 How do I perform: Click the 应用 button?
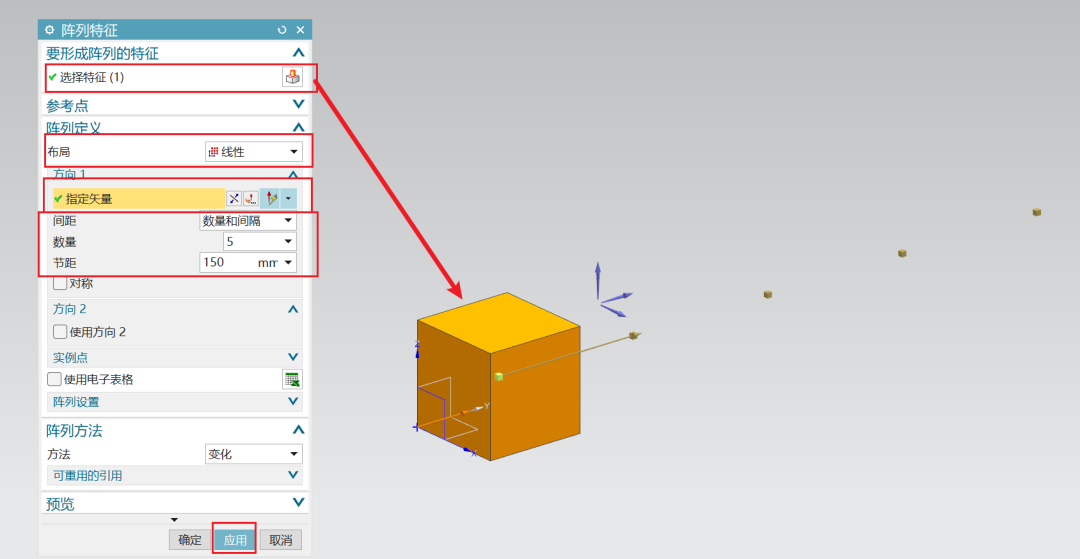[235, 540]
